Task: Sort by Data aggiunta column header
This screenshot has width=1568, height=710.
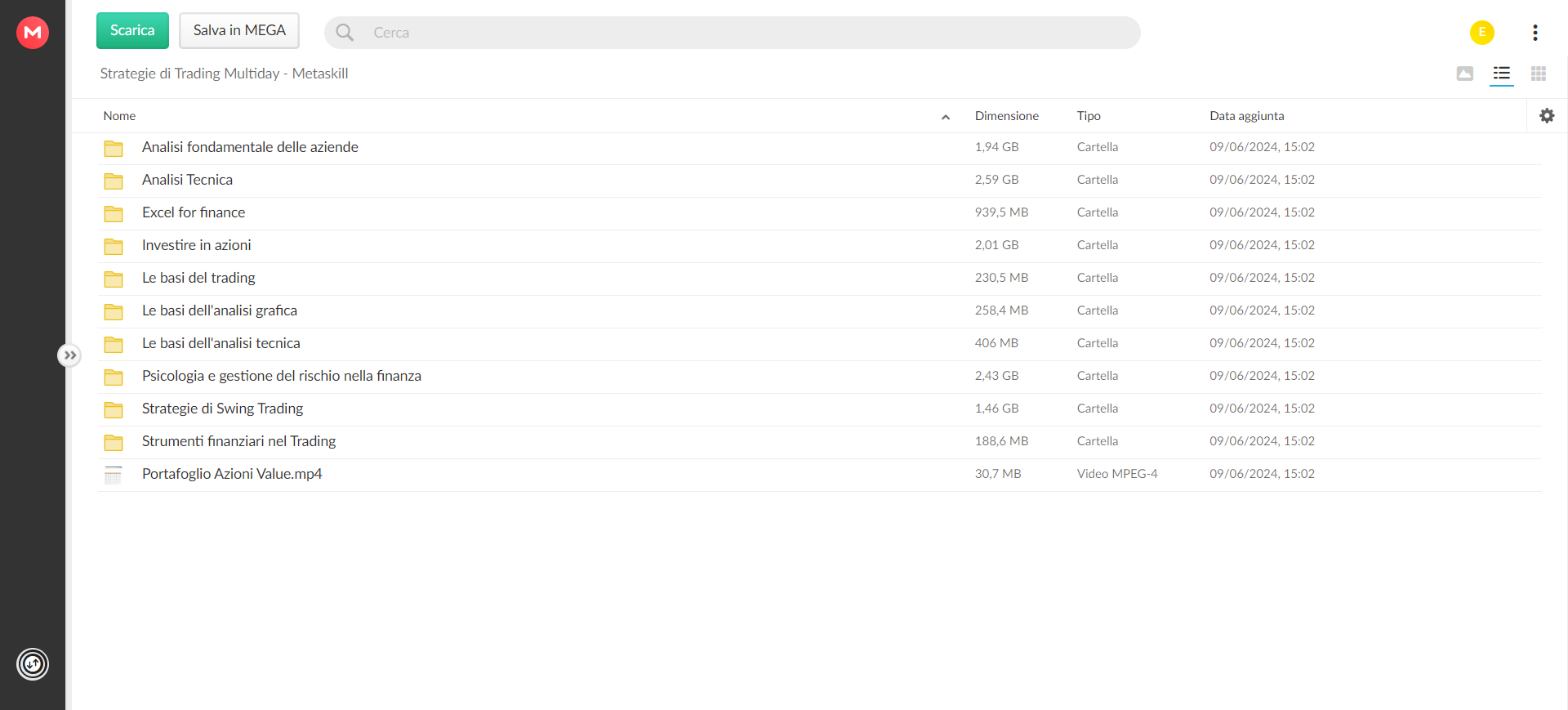Action: tap(1246, 116)
